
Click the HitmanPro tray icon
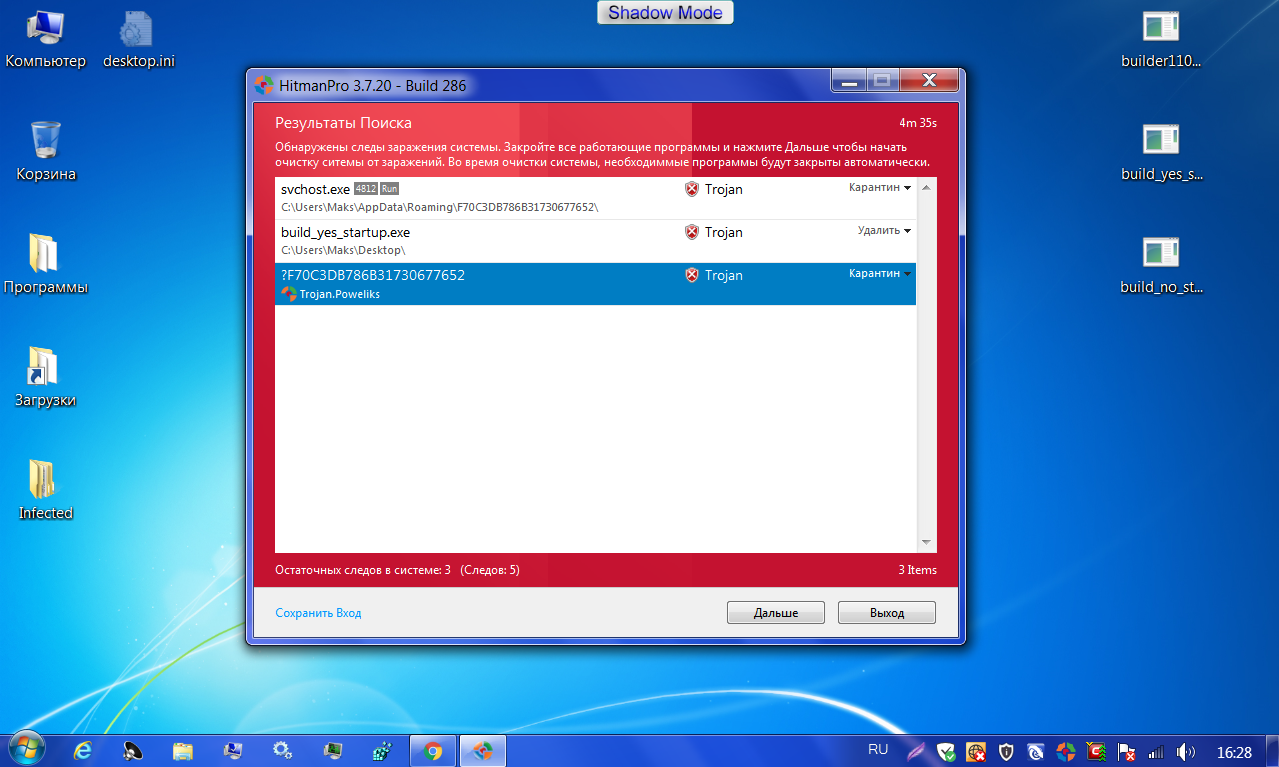tap(1066, 751)
